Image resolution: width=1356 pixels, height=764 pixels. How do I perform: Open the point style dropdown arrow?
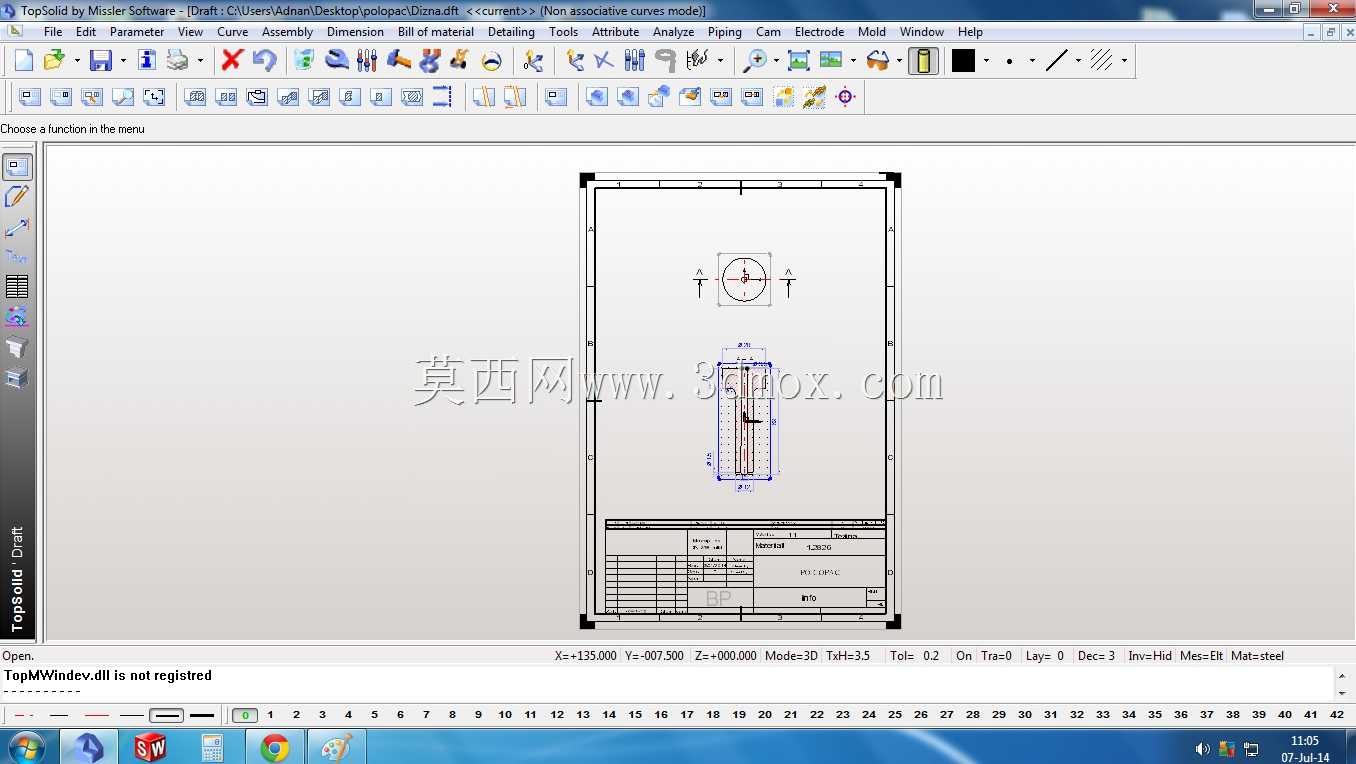1032,61
